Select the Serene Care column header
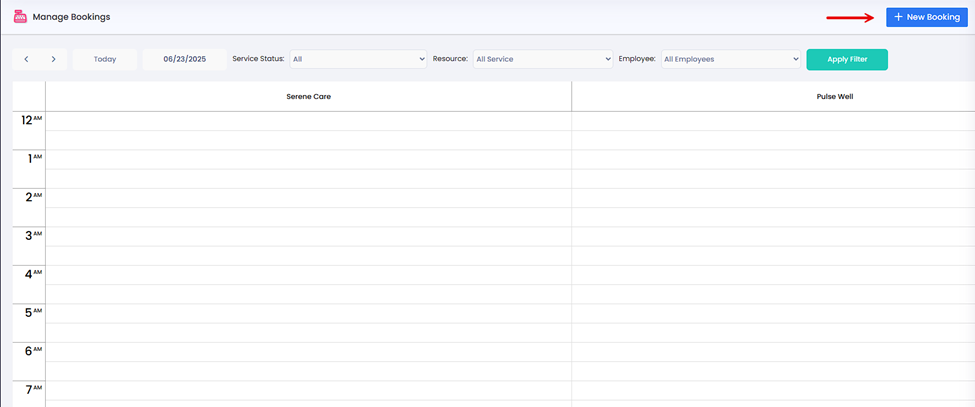This screenshot has height=407, width=975. pos(308,97)
